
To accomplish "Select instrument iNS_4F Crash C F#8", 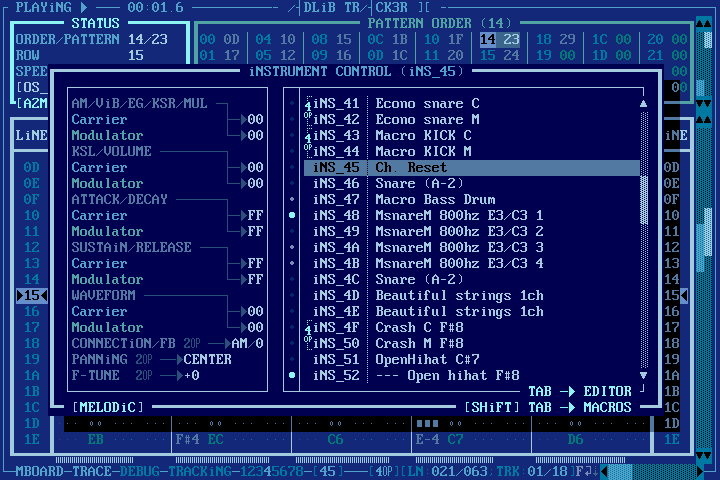I will pos(472,328).
